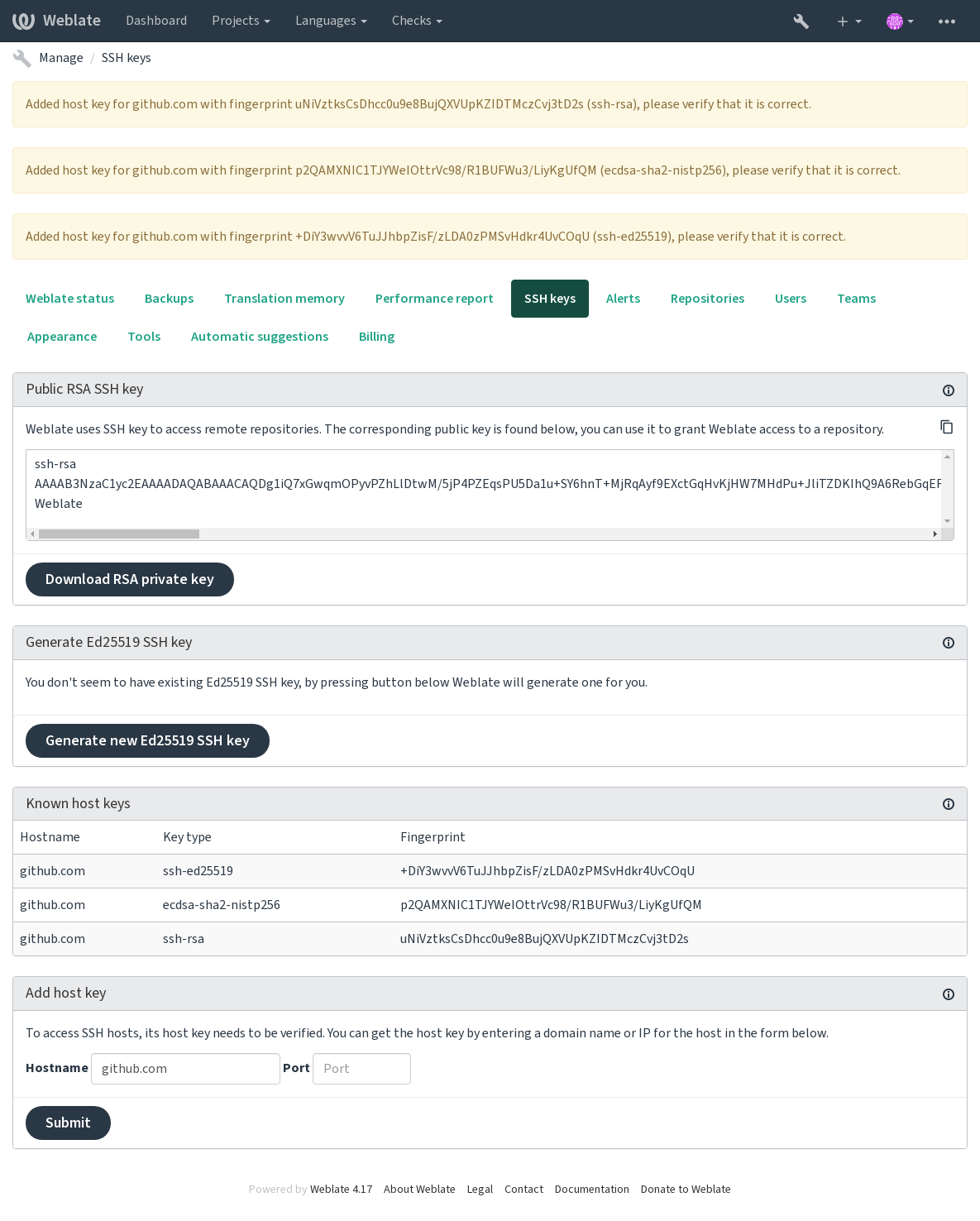The height and width of the screenshot is (1221, 980).
Task: Click the Weblate logo in navbar
Action: (x=56, y=21)
